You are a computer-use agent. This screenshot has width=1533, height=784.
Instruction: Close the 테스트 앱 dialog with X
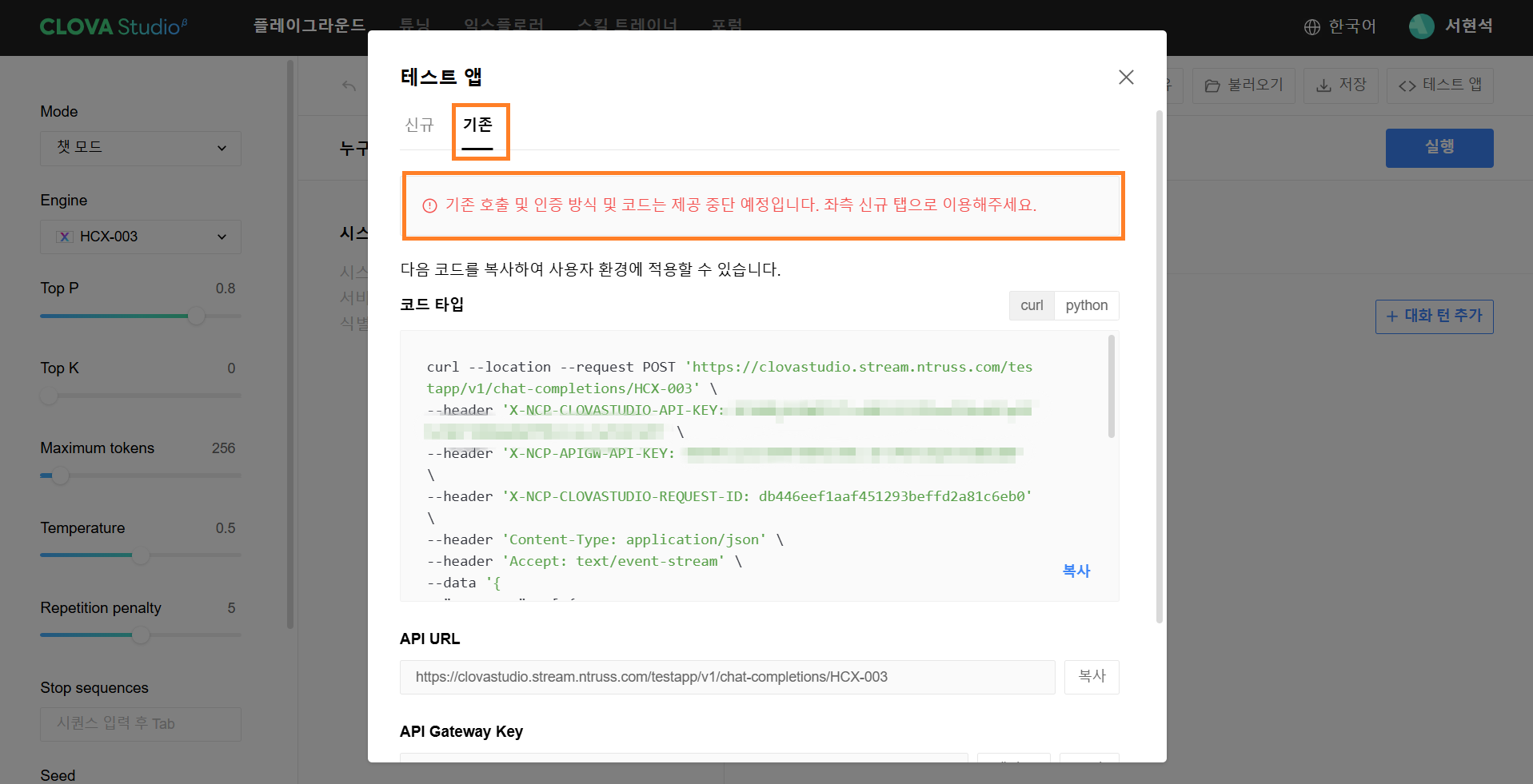tap(1126, 78)
